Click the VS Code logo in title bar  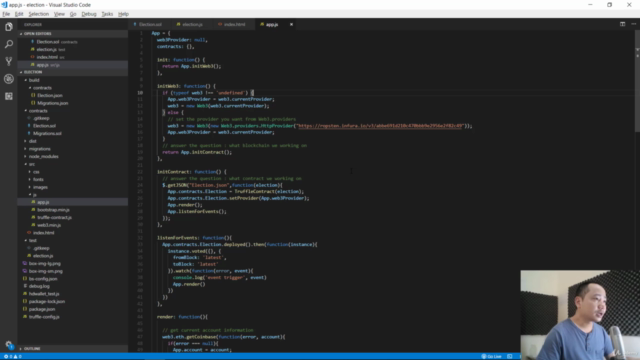point(4,5)
